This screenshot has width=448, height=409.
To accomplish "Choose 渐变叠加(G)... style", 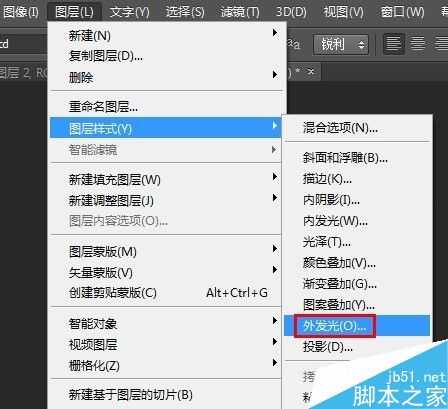I will 357,284.
